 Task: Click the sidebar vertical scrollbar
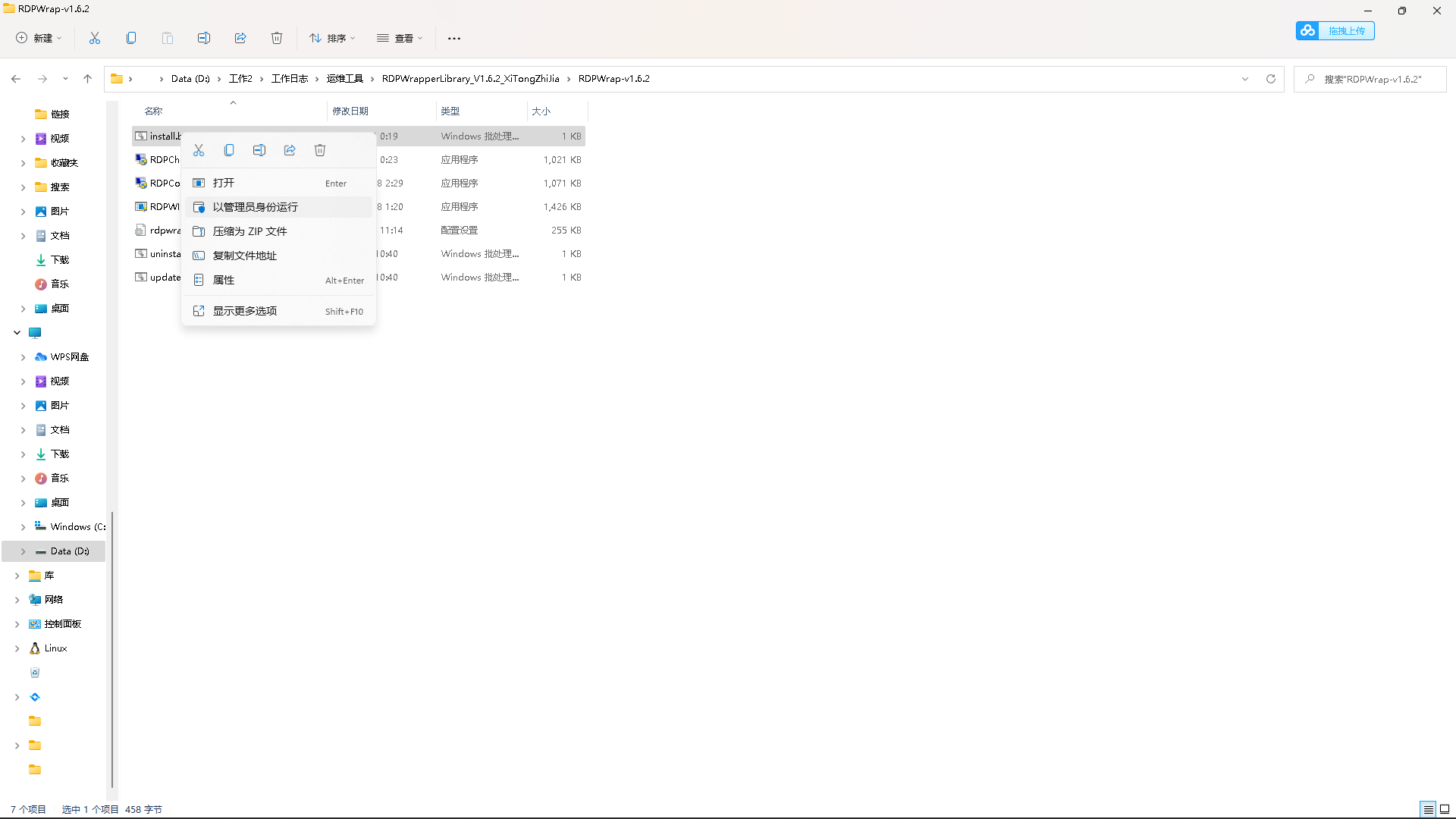pos(112,649)
